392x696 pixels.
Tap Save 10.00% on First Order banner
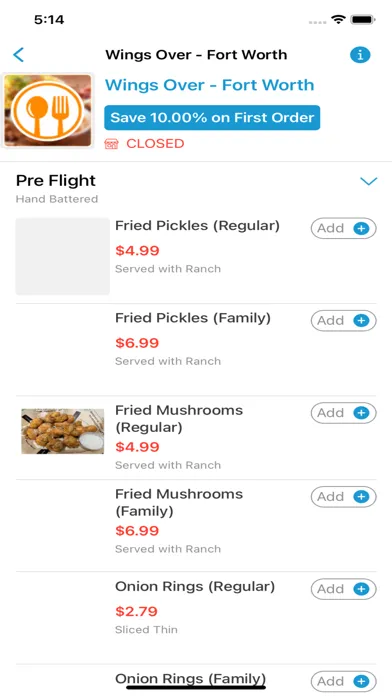212,118
